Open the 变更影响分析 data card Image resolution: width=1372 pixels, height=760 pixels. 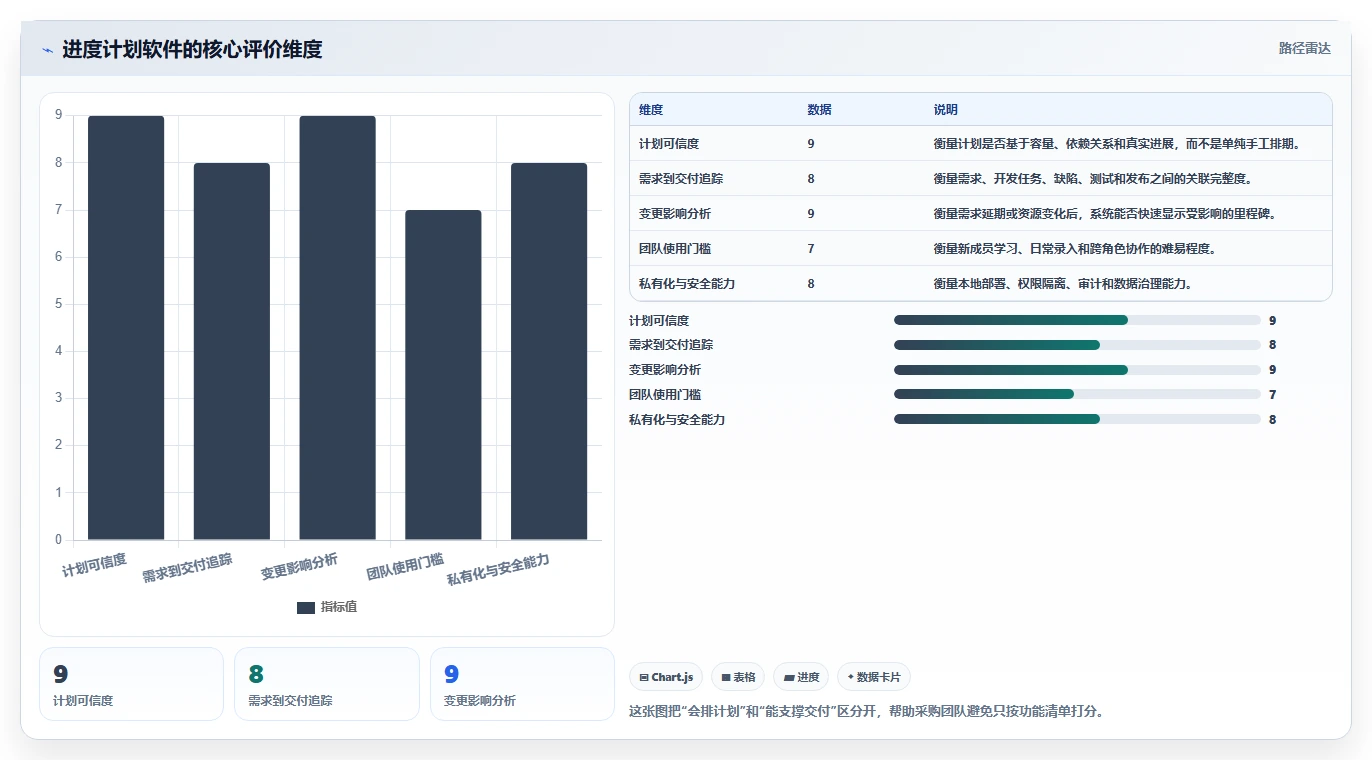pyautogui.click(x=522, y=684)
